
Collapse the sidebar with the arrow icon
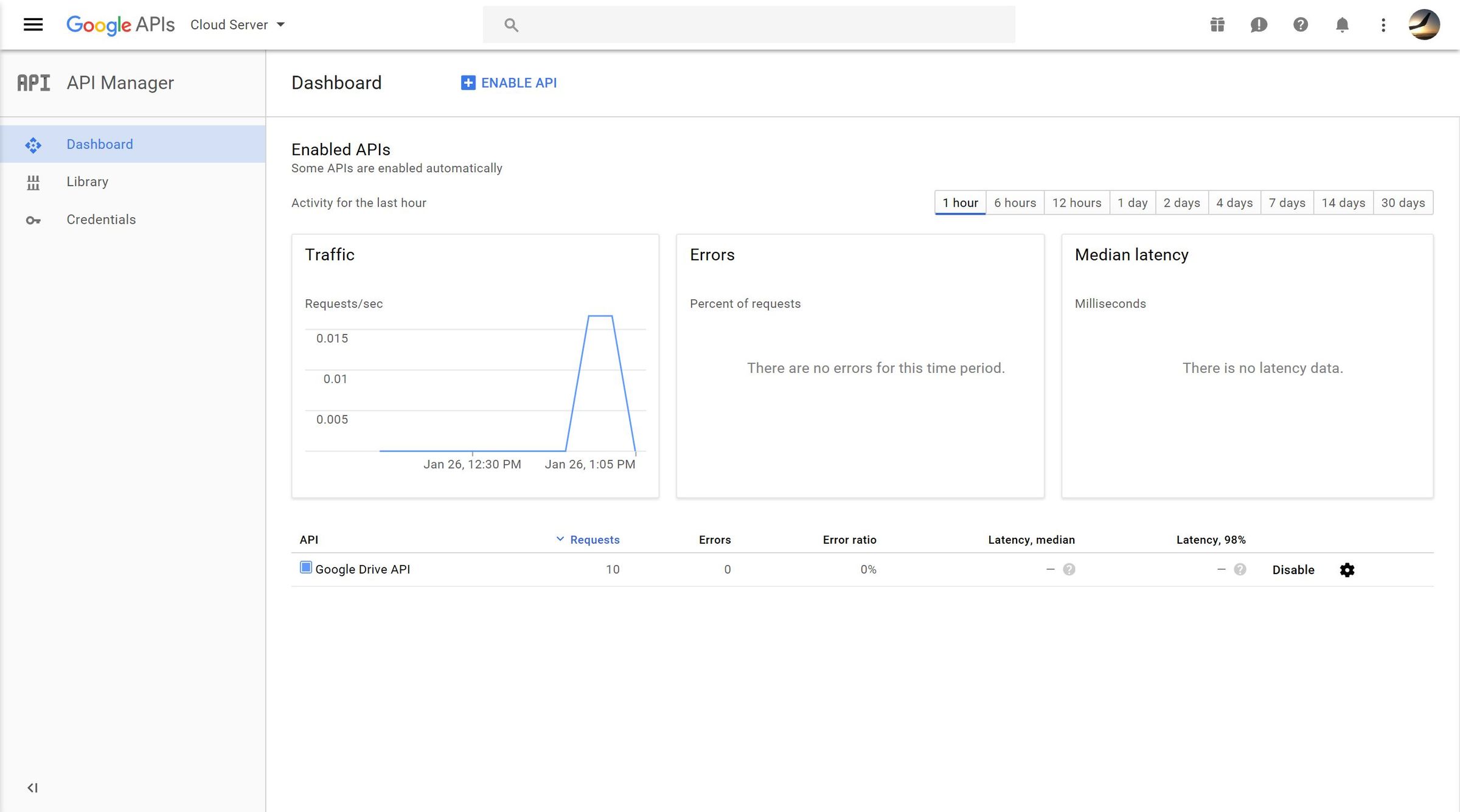[33, 788]
